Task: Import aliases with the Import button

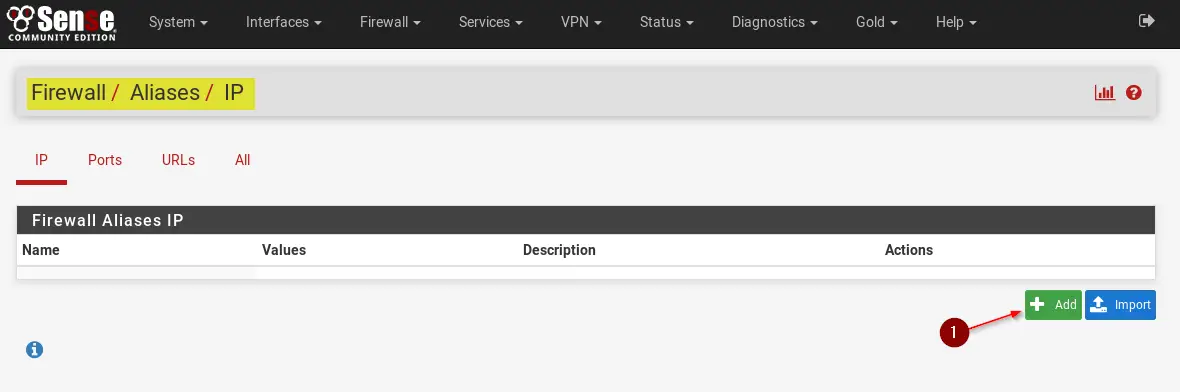Action: click(1120, 305)
